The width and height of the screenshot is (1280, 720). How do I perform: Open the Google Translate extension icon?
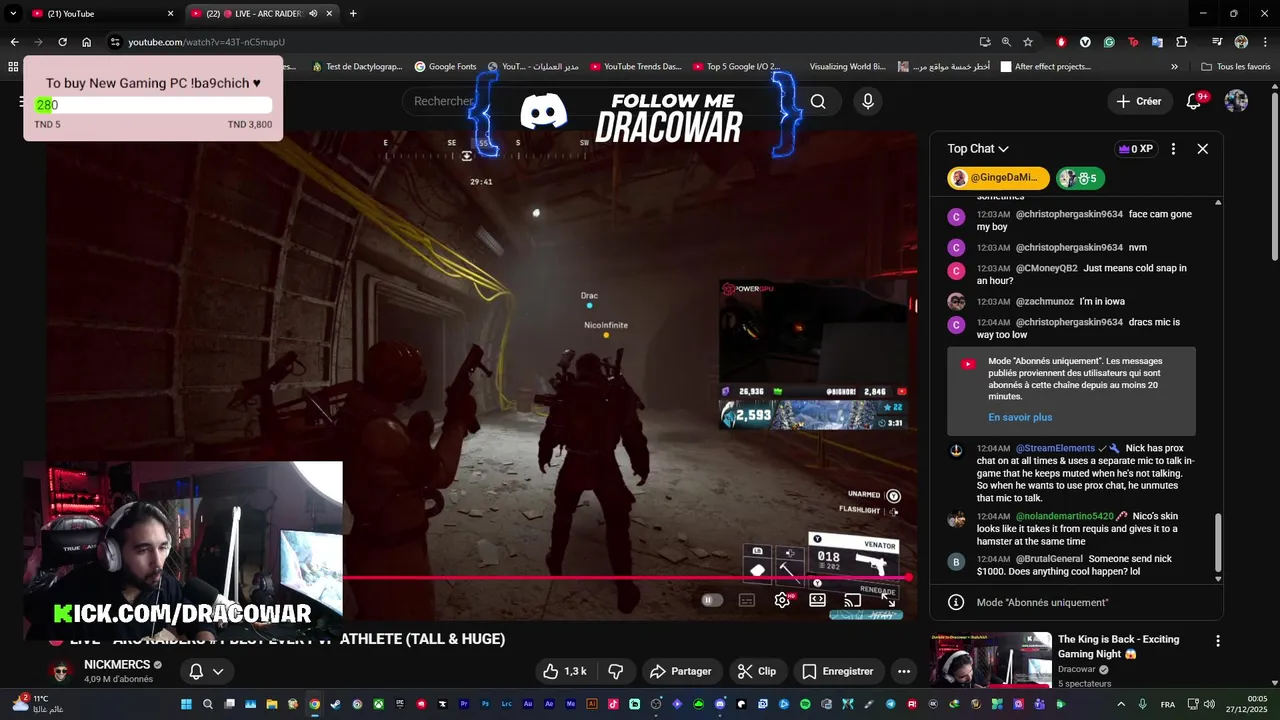click(1157, 42)
